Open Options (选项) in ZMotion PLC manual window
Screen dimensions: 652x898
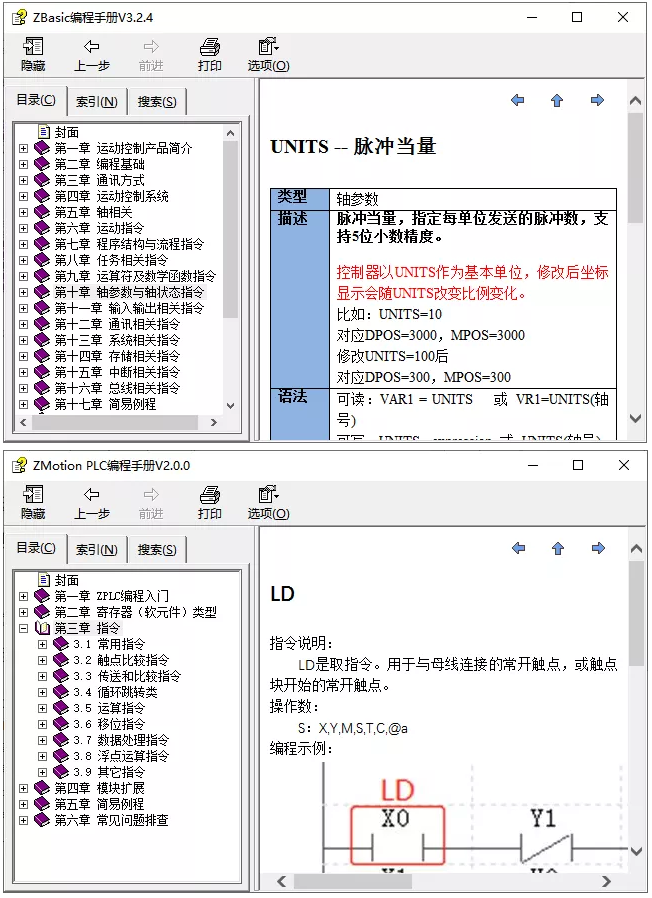pos(268,502)
